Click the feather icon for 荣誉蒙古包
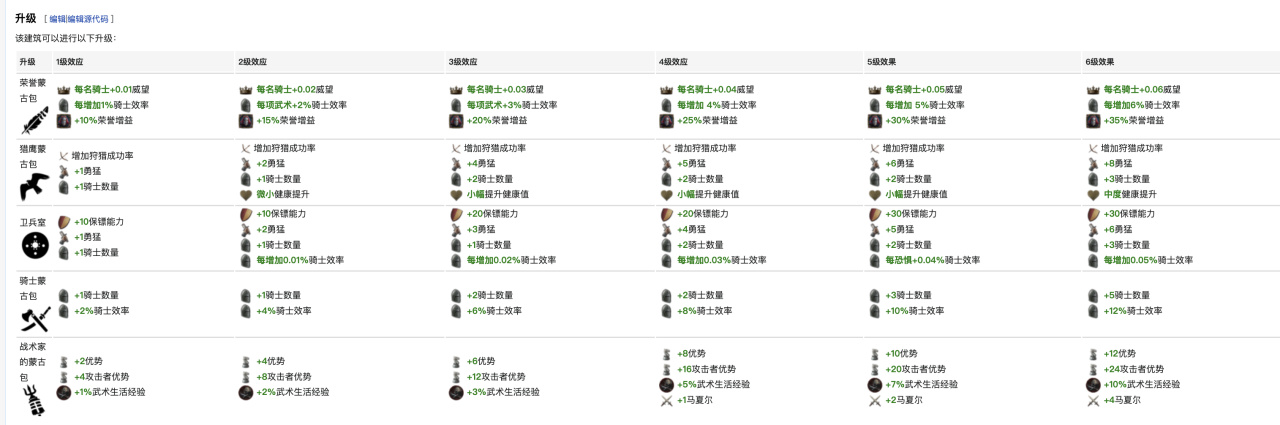The height and width of the screenshot is (425, 1280). tap(35, 121)
